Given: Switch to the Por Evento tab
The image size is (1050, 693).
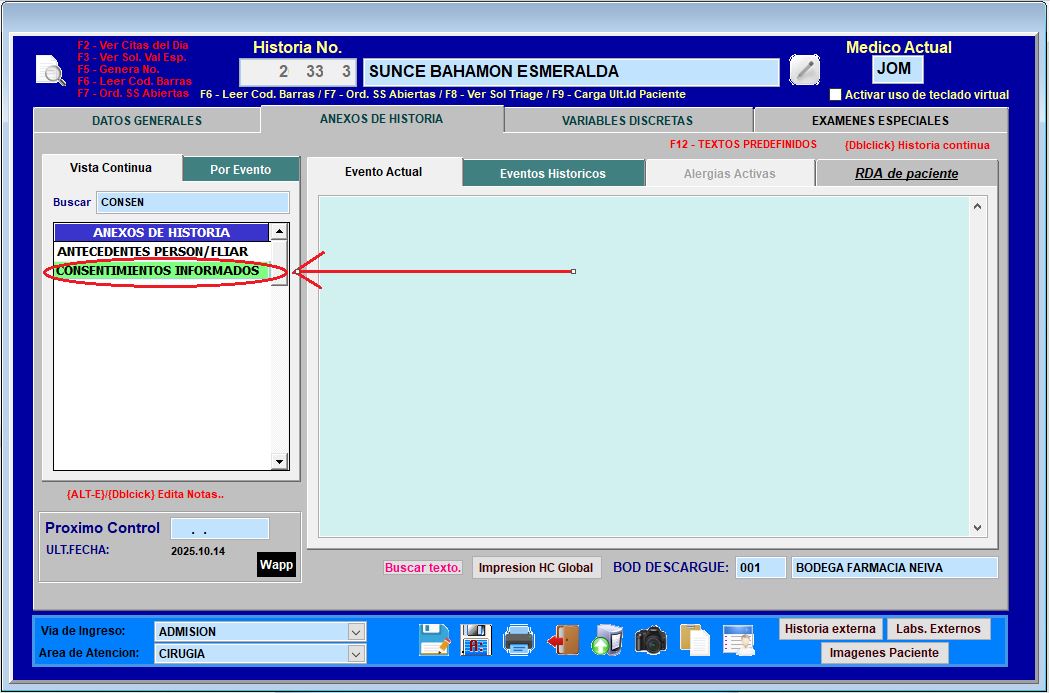Looking at the screenshot, I should [x=240, y=169].
